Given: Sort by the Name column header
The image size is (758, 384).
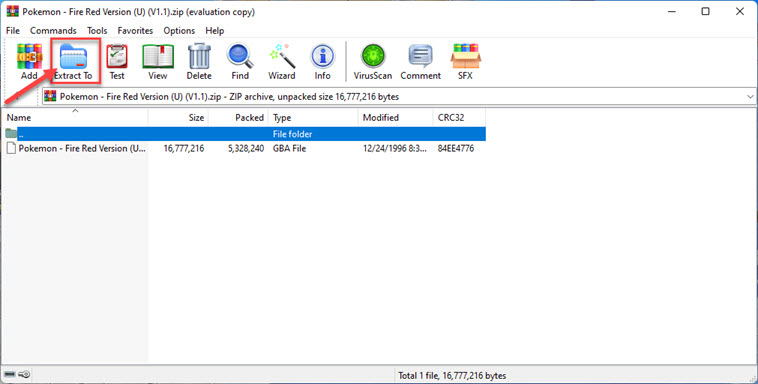Looking at the screenshot, I should [75, 118].
